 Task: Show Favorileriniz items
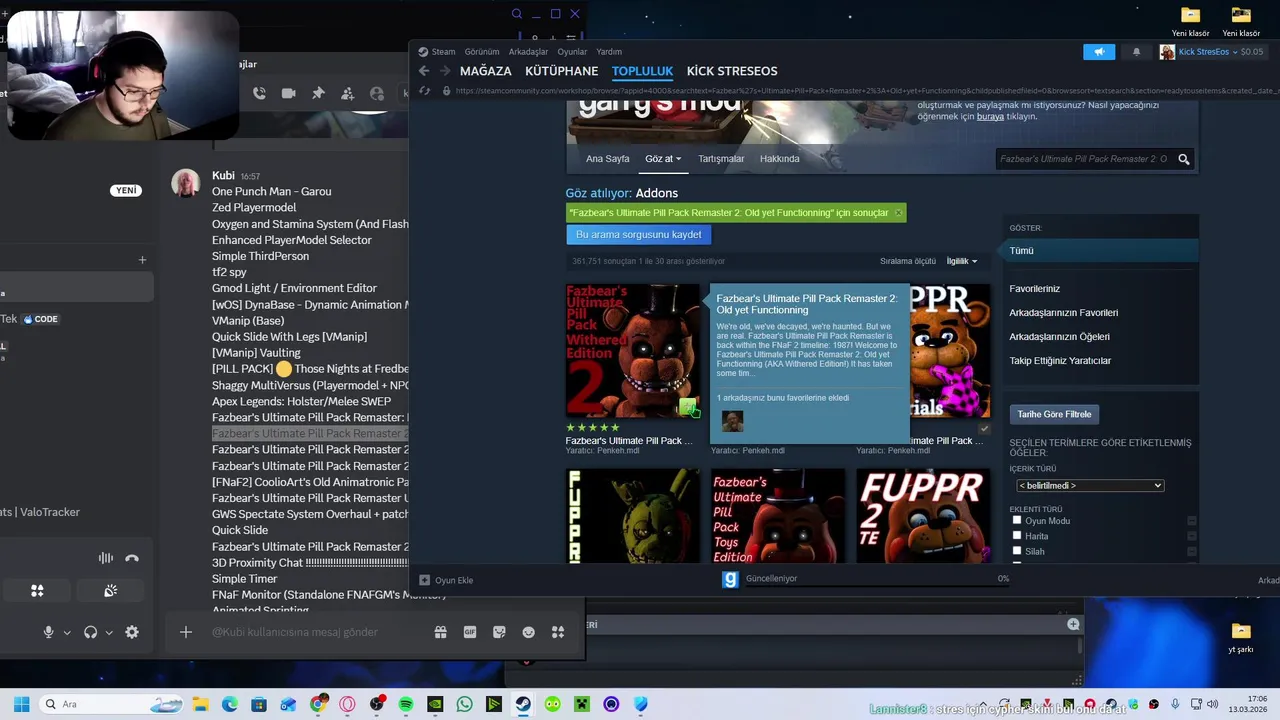(1034, 289)
